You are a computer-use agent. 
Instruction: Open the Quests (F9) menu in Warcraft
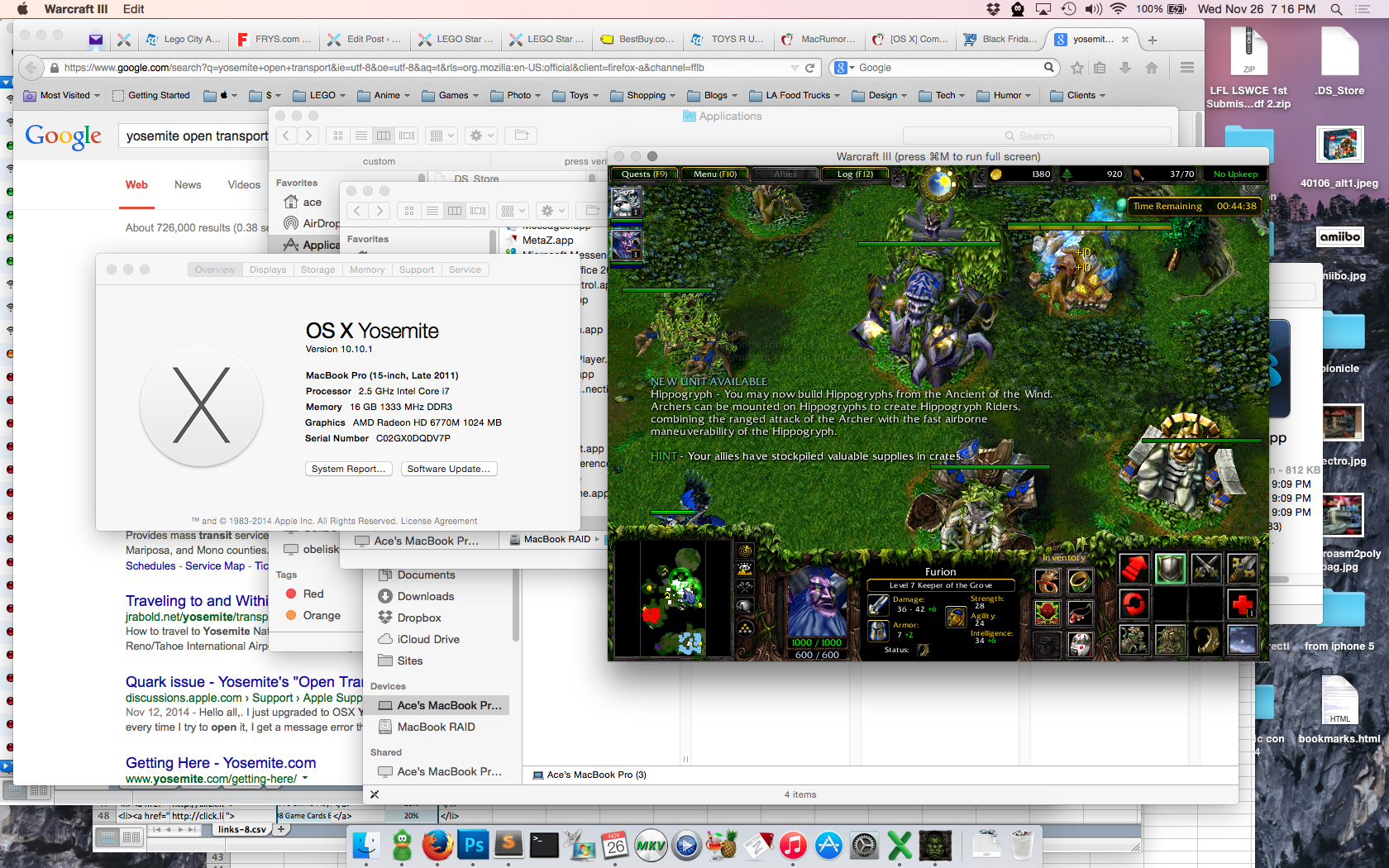click(x=644, y=174)
